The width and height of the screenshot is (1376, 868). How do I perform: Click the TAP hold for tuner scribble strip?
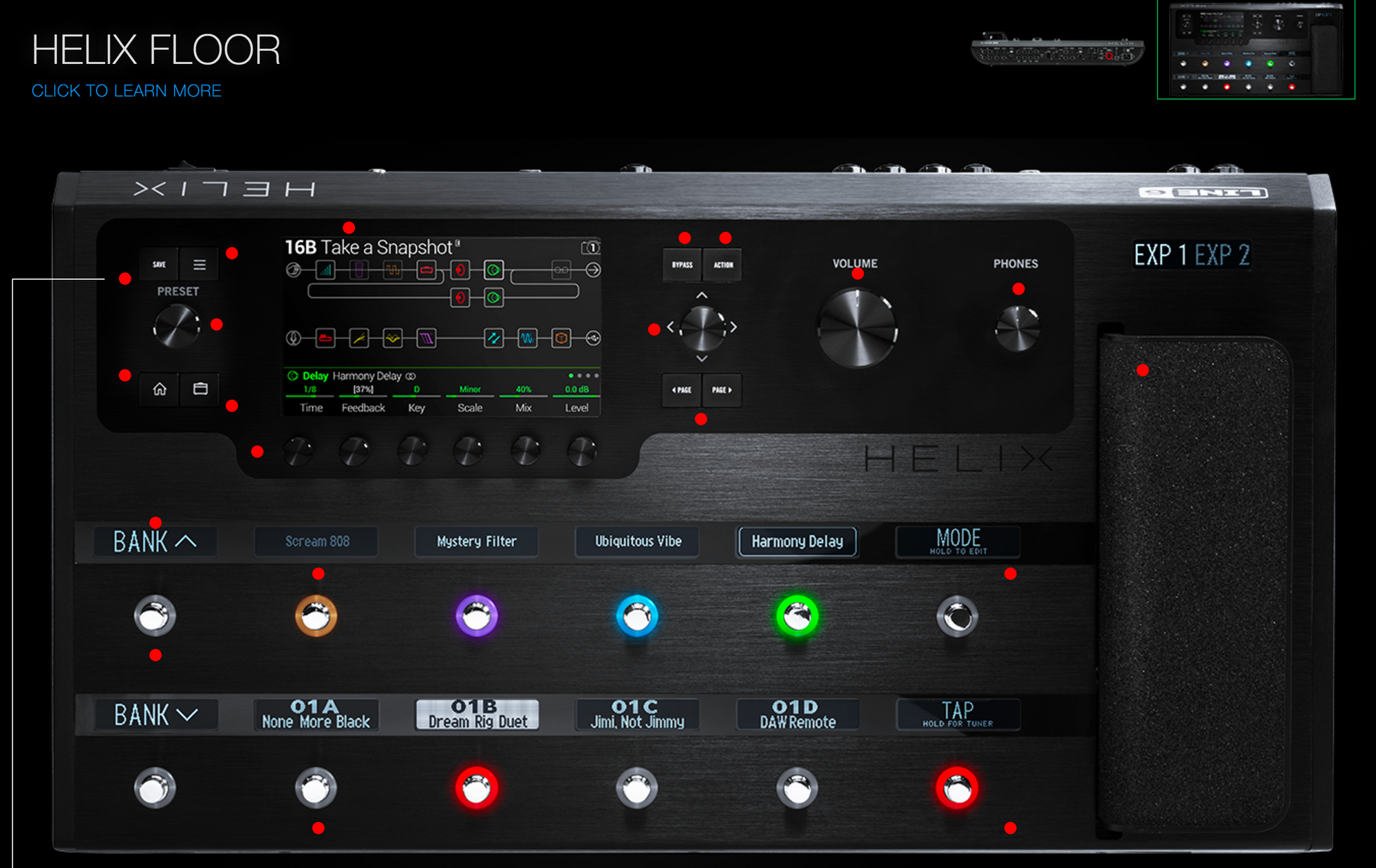pyautogui.click(x=958, y=715)
